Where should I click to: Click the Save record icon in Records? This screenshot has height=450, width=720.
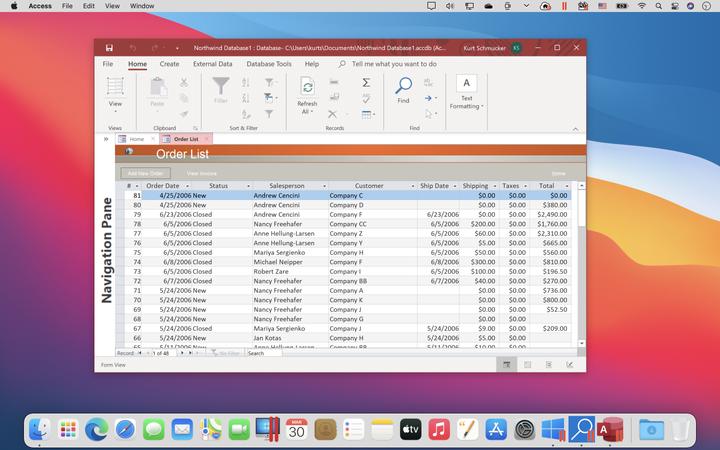point(334,97)
